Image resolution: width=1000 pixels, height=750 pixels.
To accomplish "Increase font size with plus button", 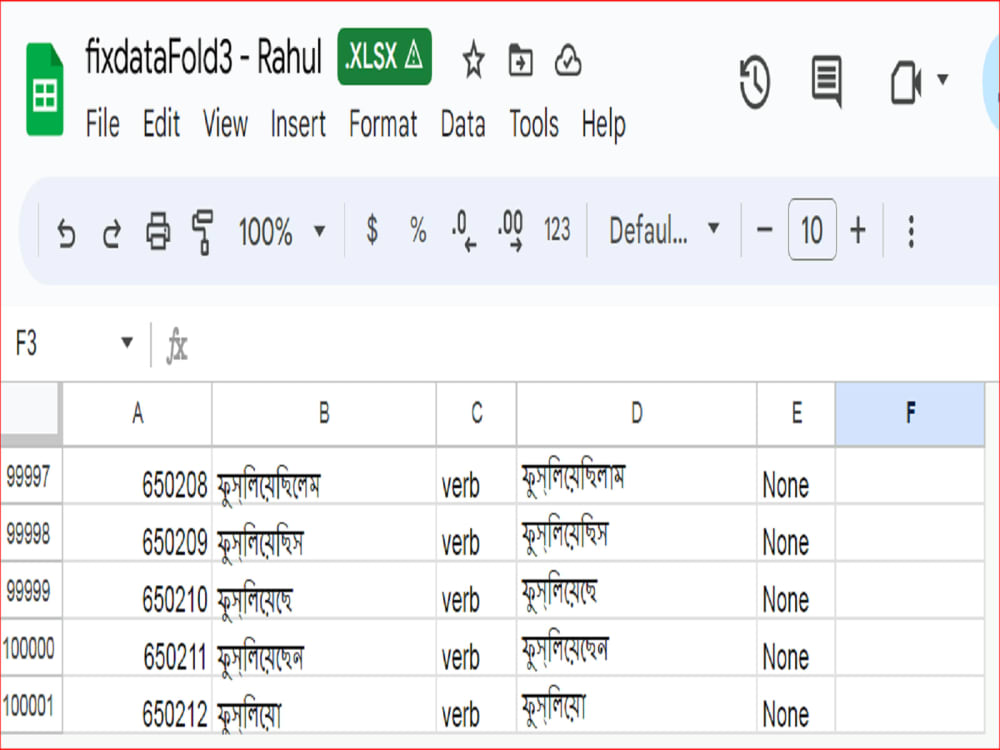I will click(x=858, y=230).
